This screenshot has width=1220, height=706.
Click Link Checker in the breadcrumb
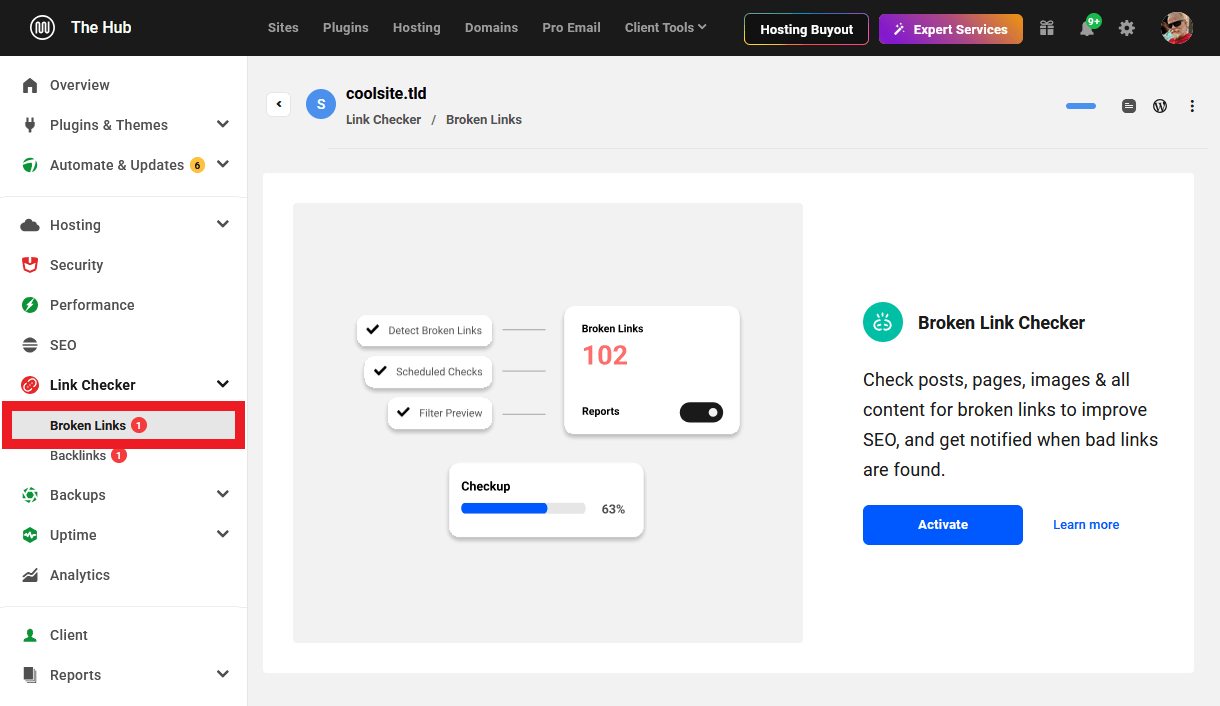(383, 120)
